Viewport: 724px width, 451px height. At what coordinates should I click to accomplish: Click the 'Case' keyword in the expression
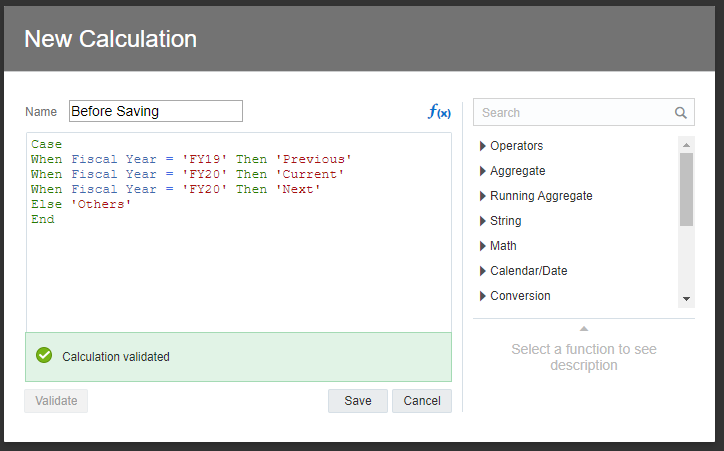click(46, 144)
